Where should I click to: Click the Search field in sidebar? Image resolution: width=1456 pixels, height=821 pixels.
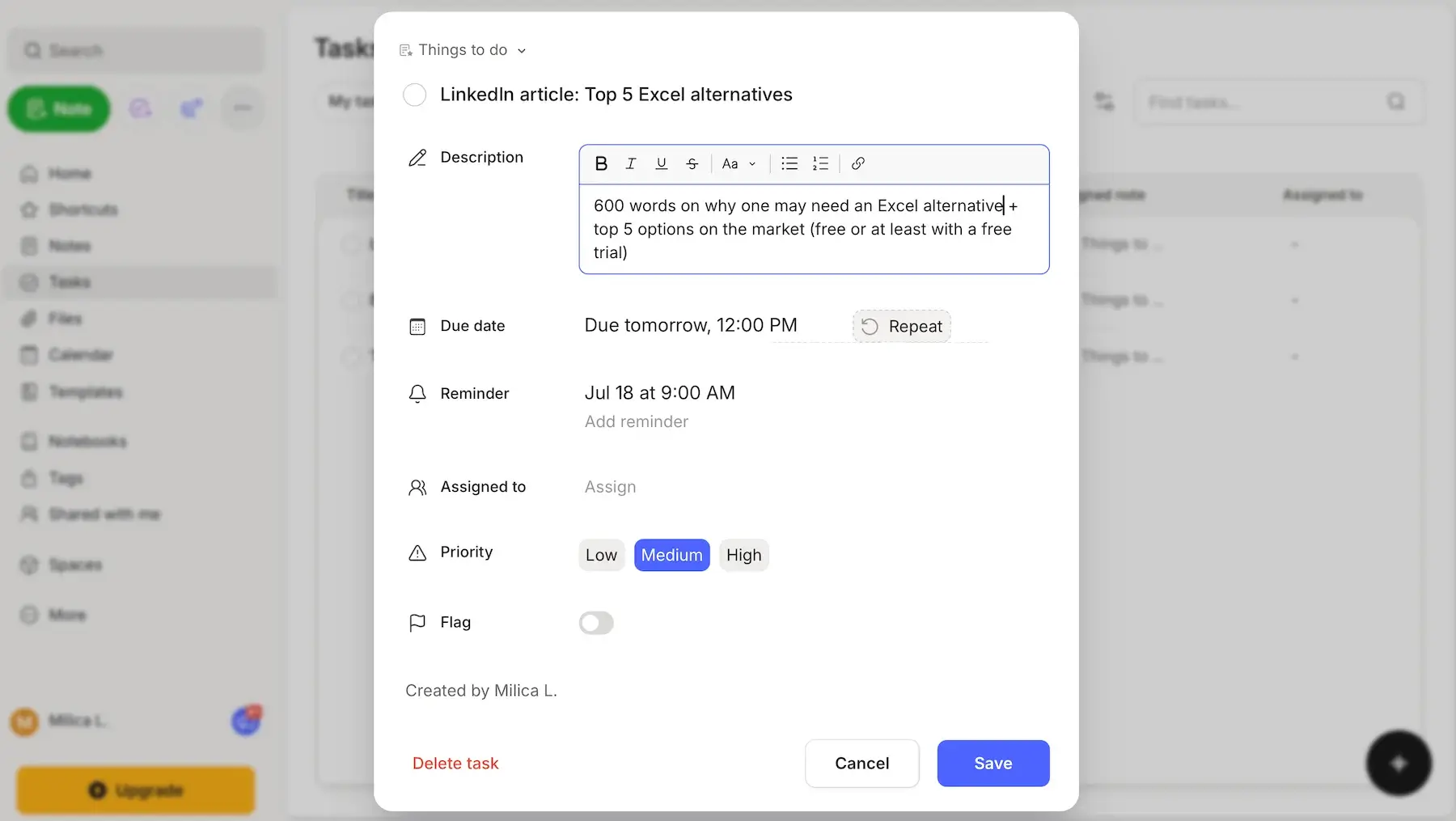(136, 51)
